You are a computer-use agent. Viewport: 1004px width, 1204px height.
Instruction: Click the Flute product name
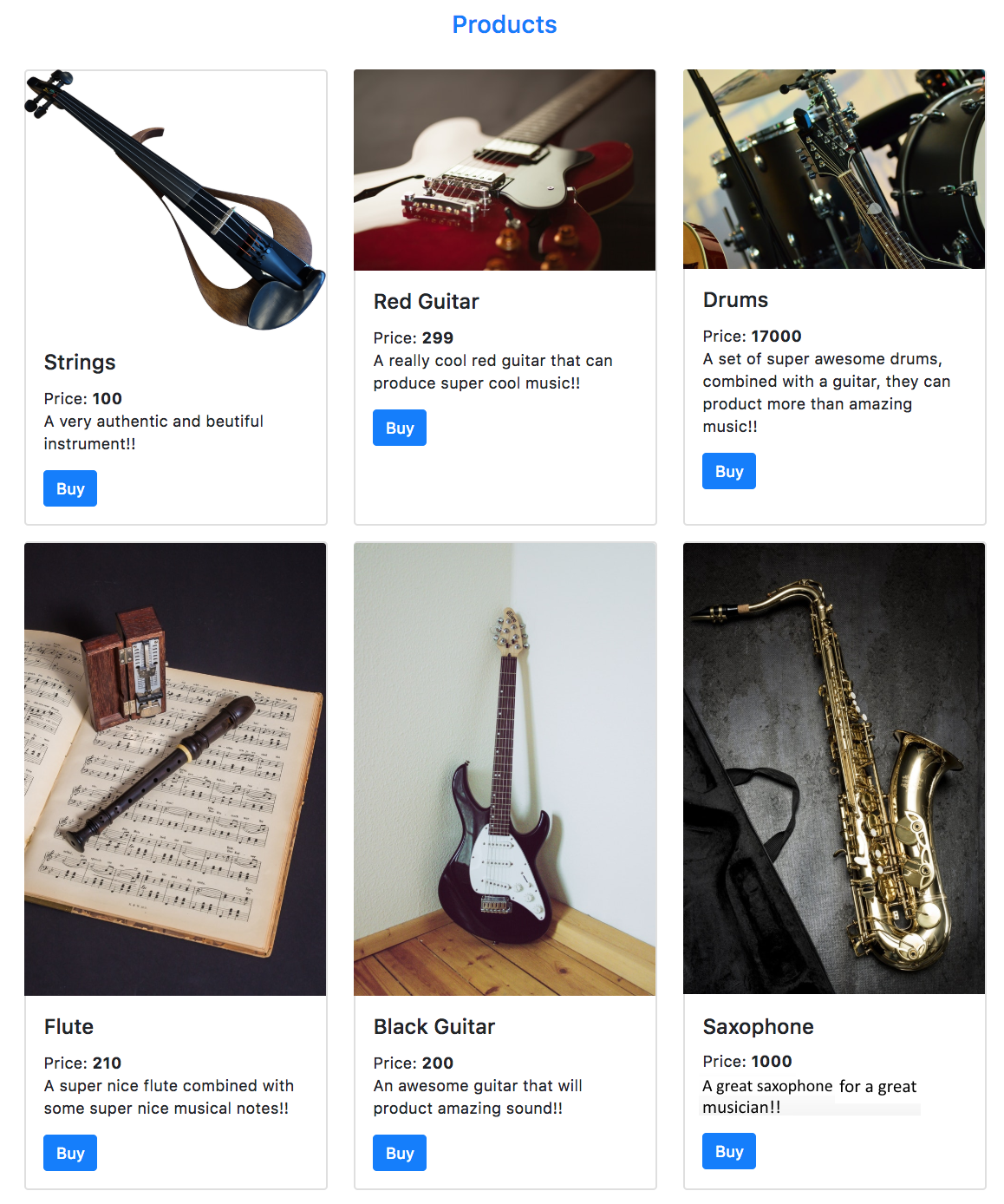[x=68, y=1027]
